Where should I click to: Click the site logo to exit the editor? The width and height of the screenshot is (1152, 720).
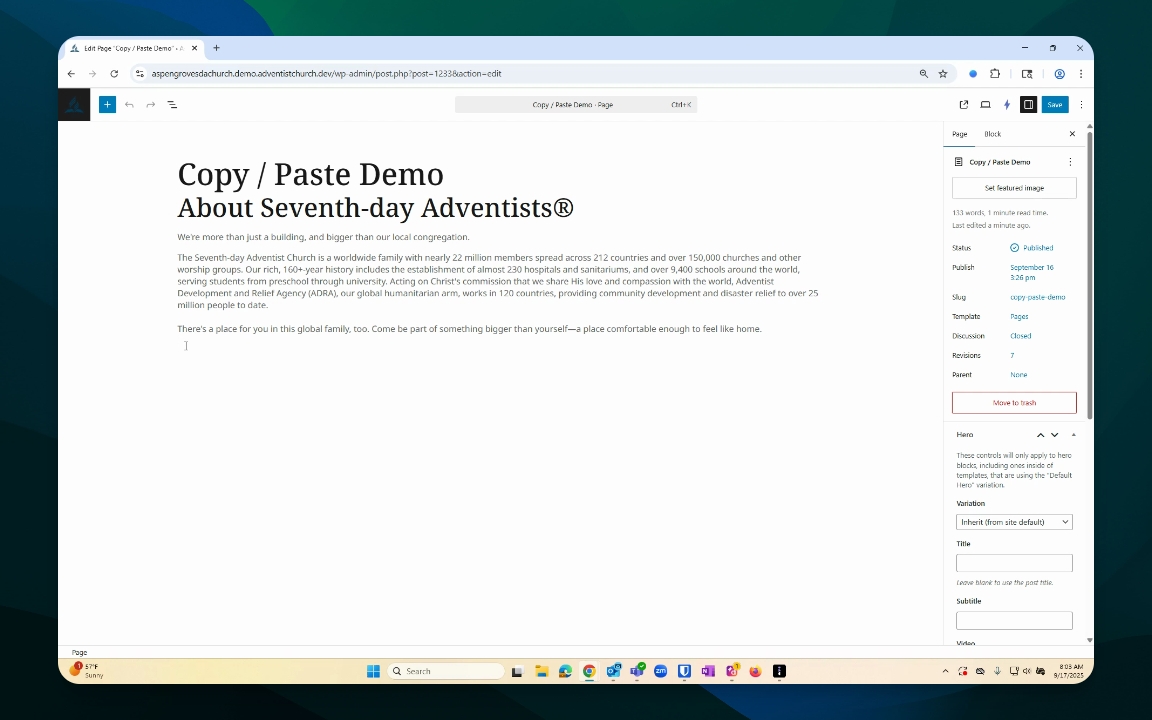pos(74,104)
